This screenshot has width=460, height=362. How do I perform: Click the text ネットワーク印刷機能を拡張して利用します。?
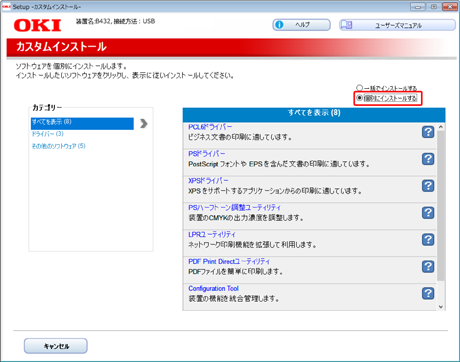point(252,245)
